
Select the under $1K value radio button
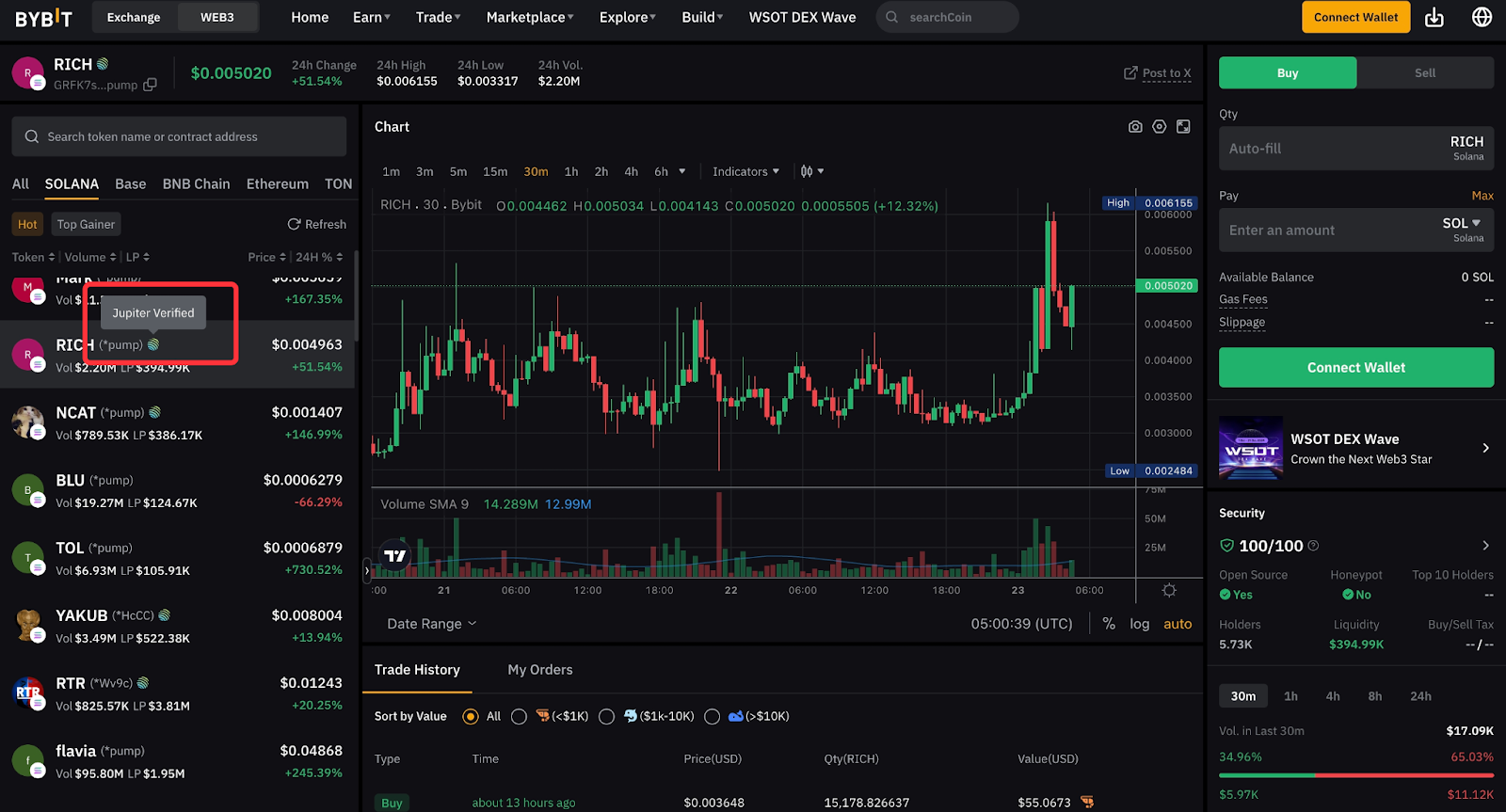coord(519,717)
